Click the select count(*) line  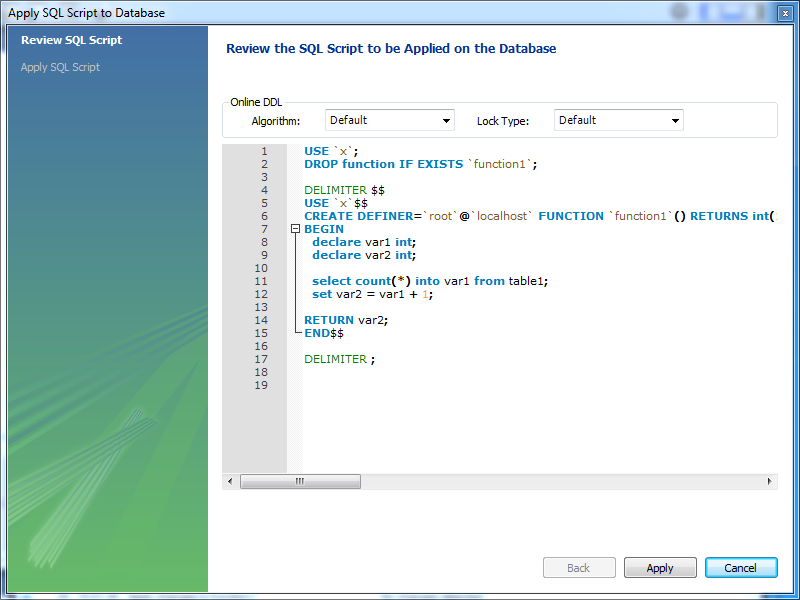point(430,281)
